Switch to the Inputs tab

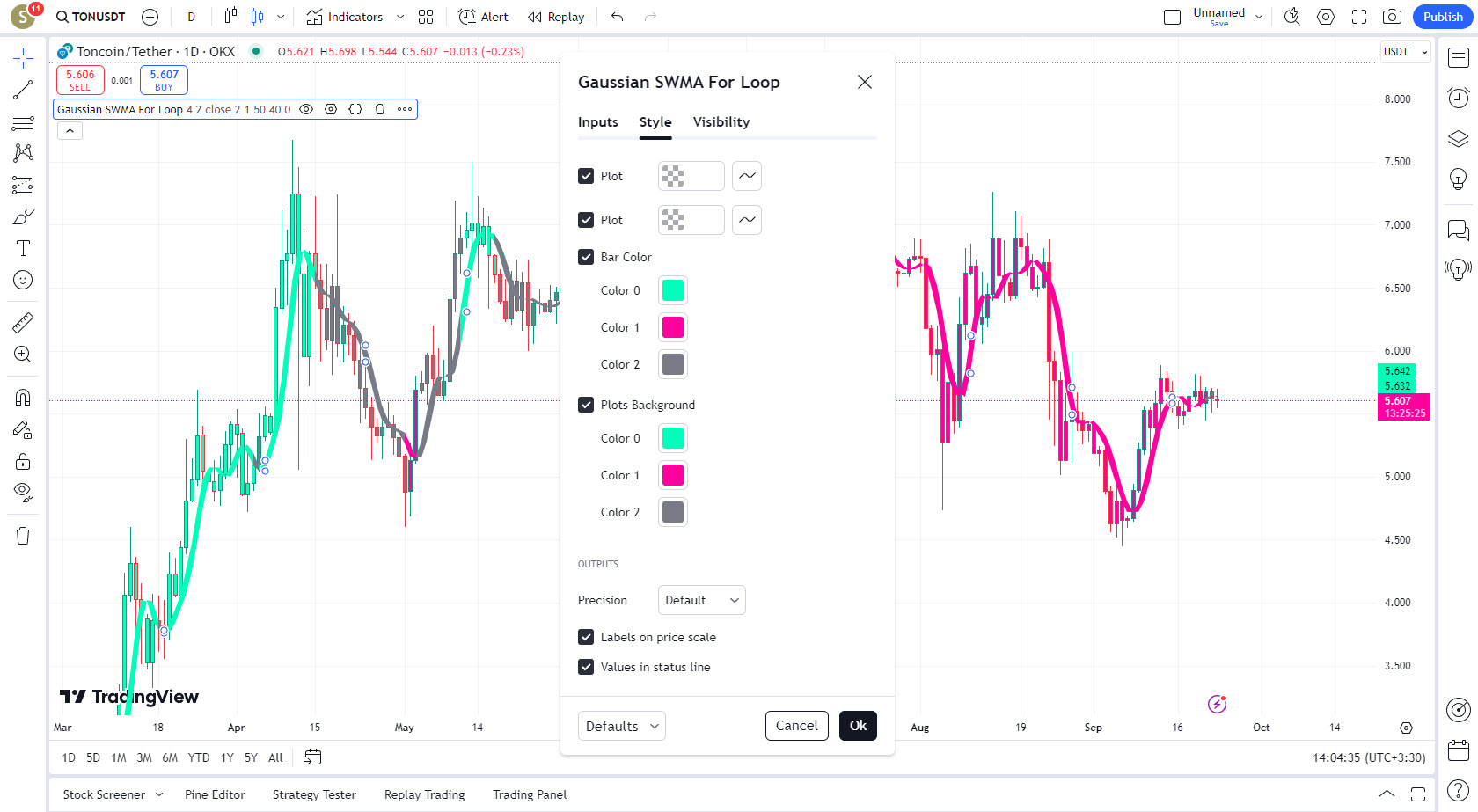pyautogui.click(x=598, y=122)
